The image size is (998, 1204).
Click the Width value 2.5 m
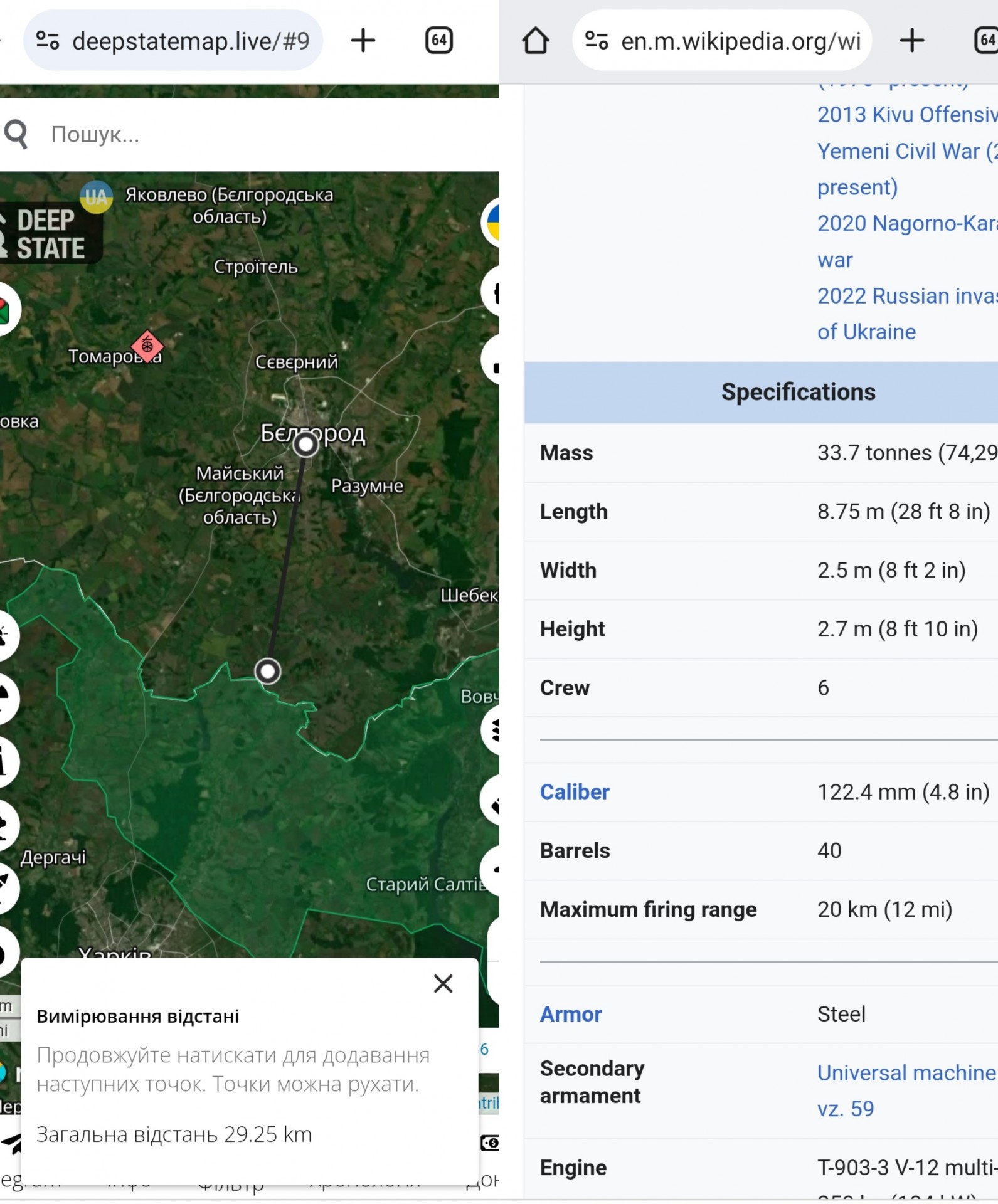point(891,570)
